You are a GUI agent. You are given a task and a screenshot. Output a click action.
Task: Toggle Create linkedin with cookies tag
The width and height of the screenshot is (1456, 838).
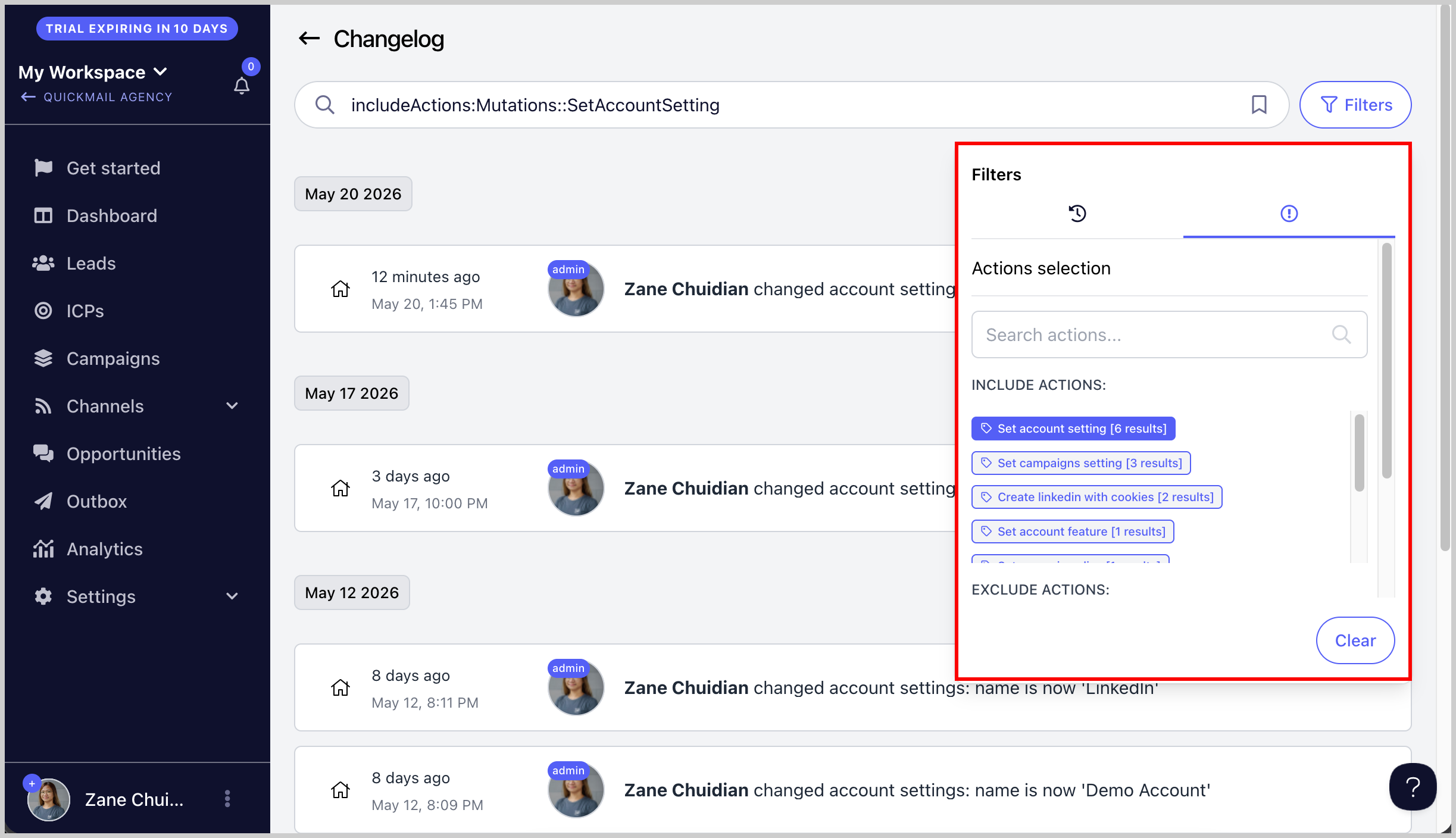[x=1096, y=497]
